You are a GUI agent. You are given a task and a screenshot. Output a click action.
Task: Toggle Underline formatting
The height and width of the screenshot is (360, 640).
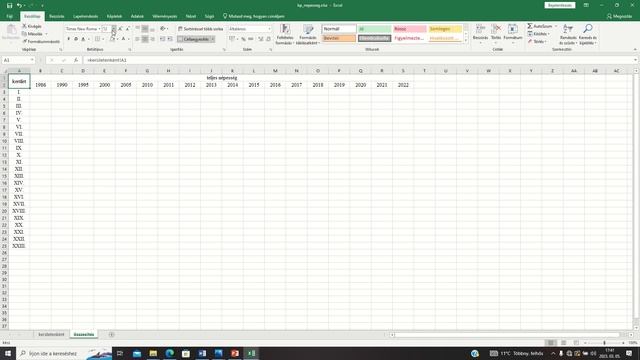(83, 39)
